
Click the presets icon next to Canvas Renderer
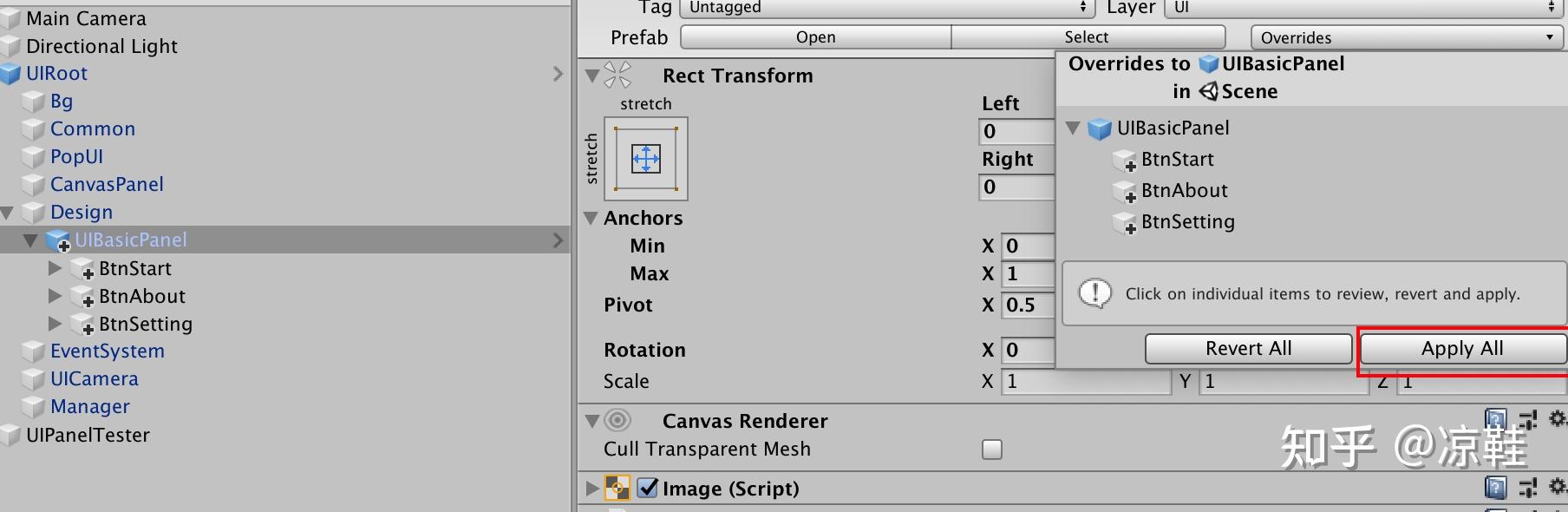click(x=1528, y=419)
